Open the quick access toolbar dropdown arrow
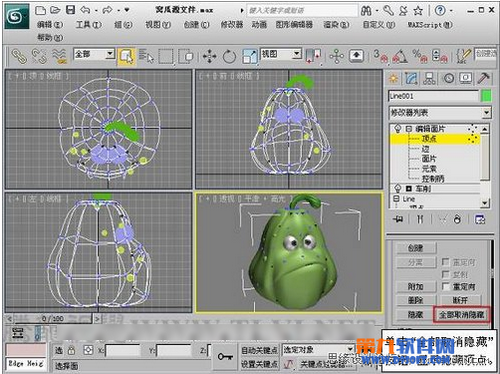 coord(127,10)
